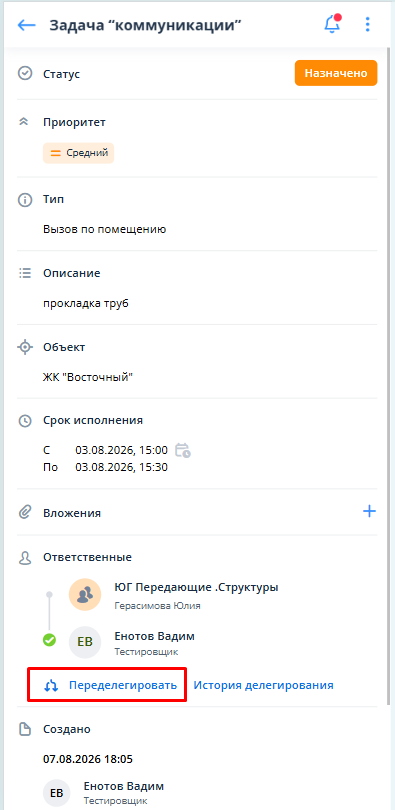Viewport: 395px width, 810px height.
Task: Select the ЖК "Восточный" object value
Action: tap(88, 377)
